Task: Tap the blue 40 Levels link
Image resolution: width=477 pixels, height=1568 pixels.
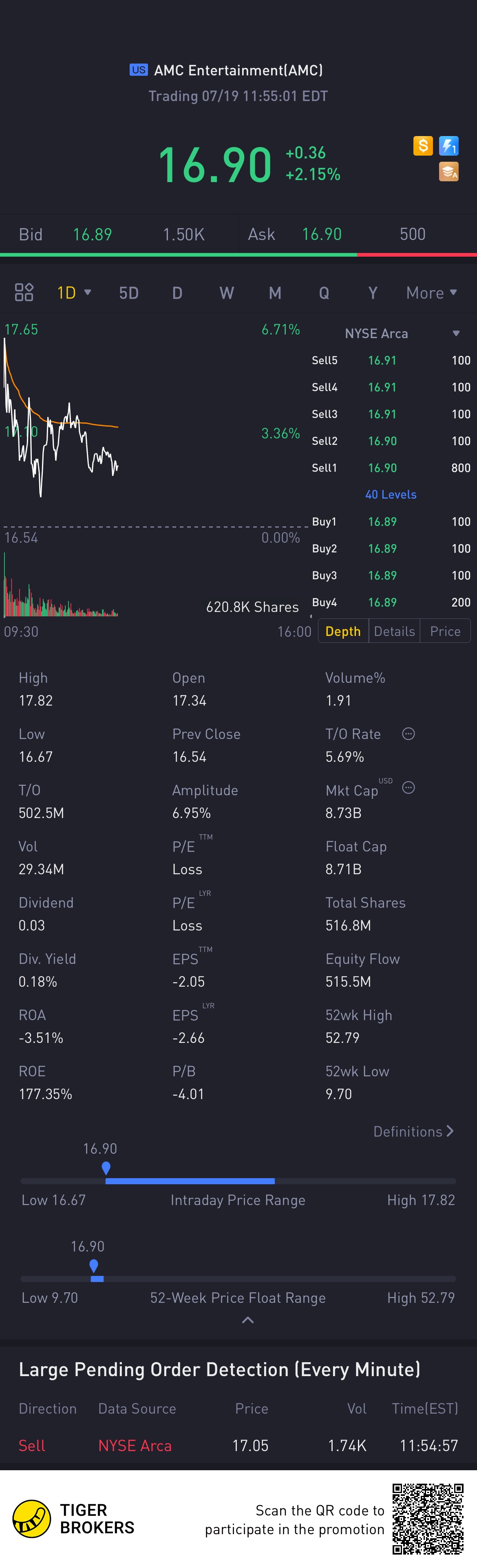Action: (391, 494)
